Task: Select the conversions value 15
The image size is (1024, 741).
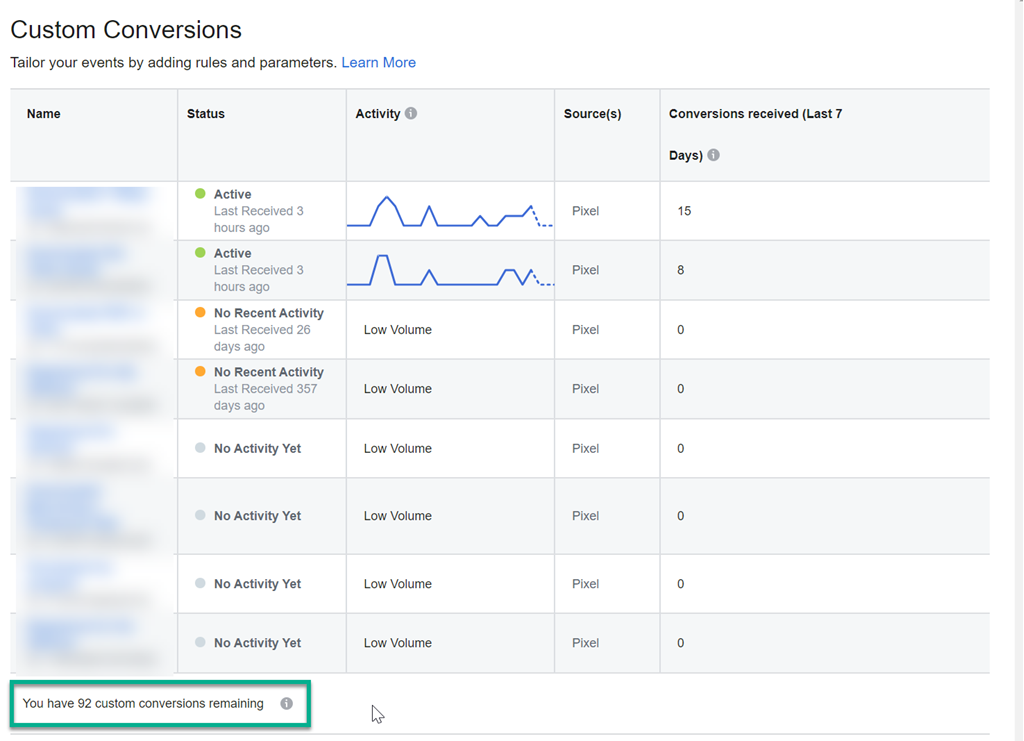Action: click(684, 211)
